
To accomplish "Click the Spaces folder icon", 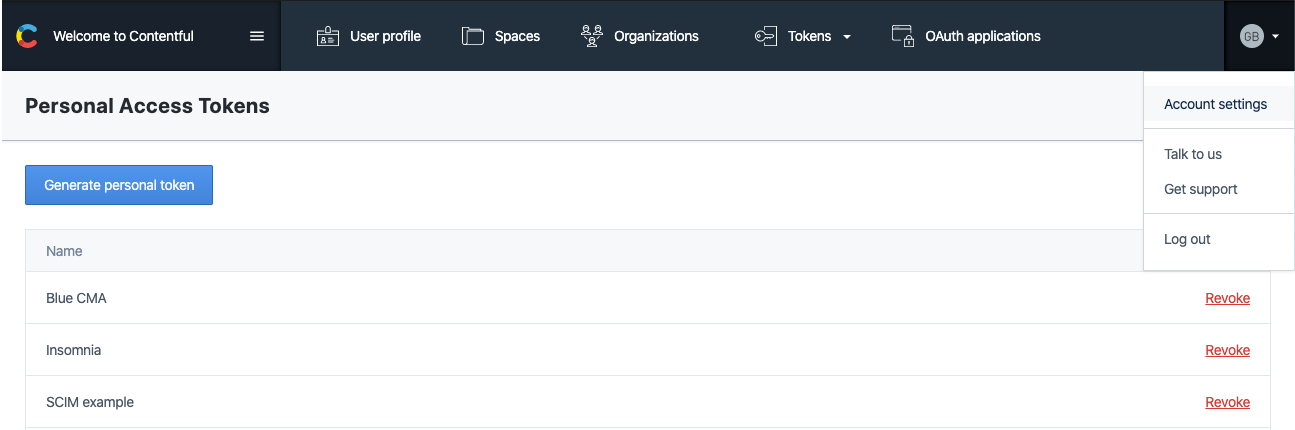I will [x=473, y=36].
